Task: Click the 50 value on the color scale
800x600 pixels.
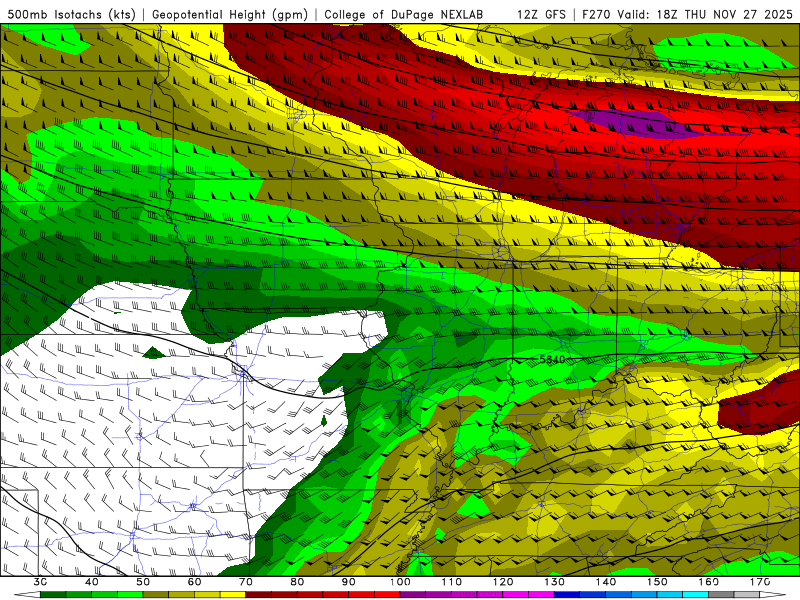Action: [143, 582]
